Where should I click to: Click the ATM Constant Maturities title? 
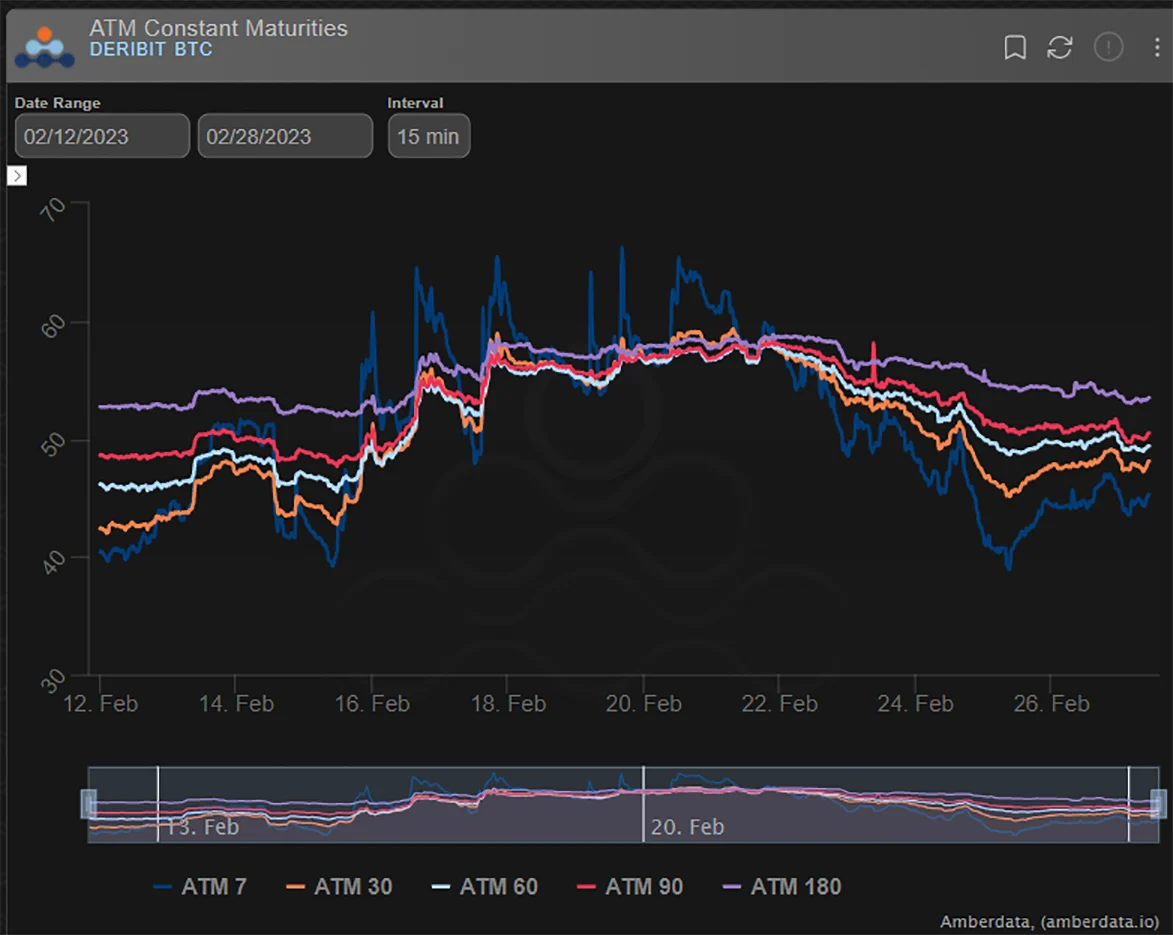coord(218,28)
